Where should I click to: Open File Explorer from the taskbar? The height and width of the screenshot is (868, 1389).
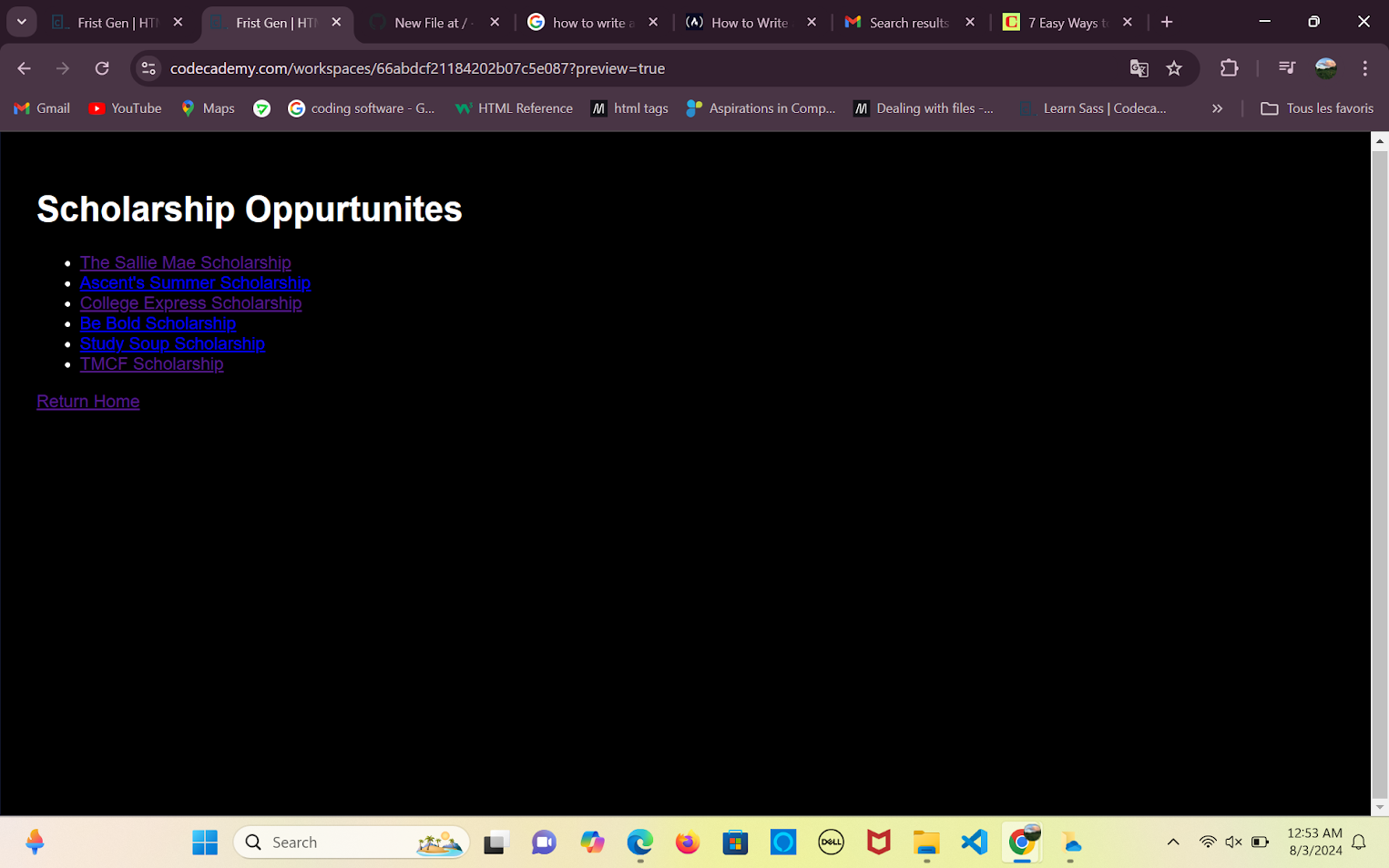(926, 842)
